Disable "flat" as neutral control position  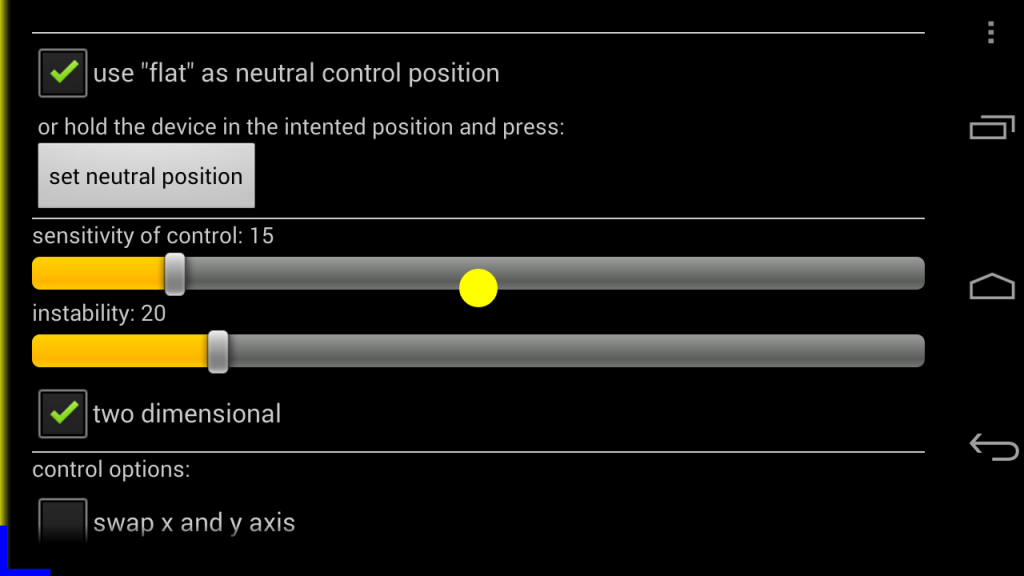(x=63, y=73)
